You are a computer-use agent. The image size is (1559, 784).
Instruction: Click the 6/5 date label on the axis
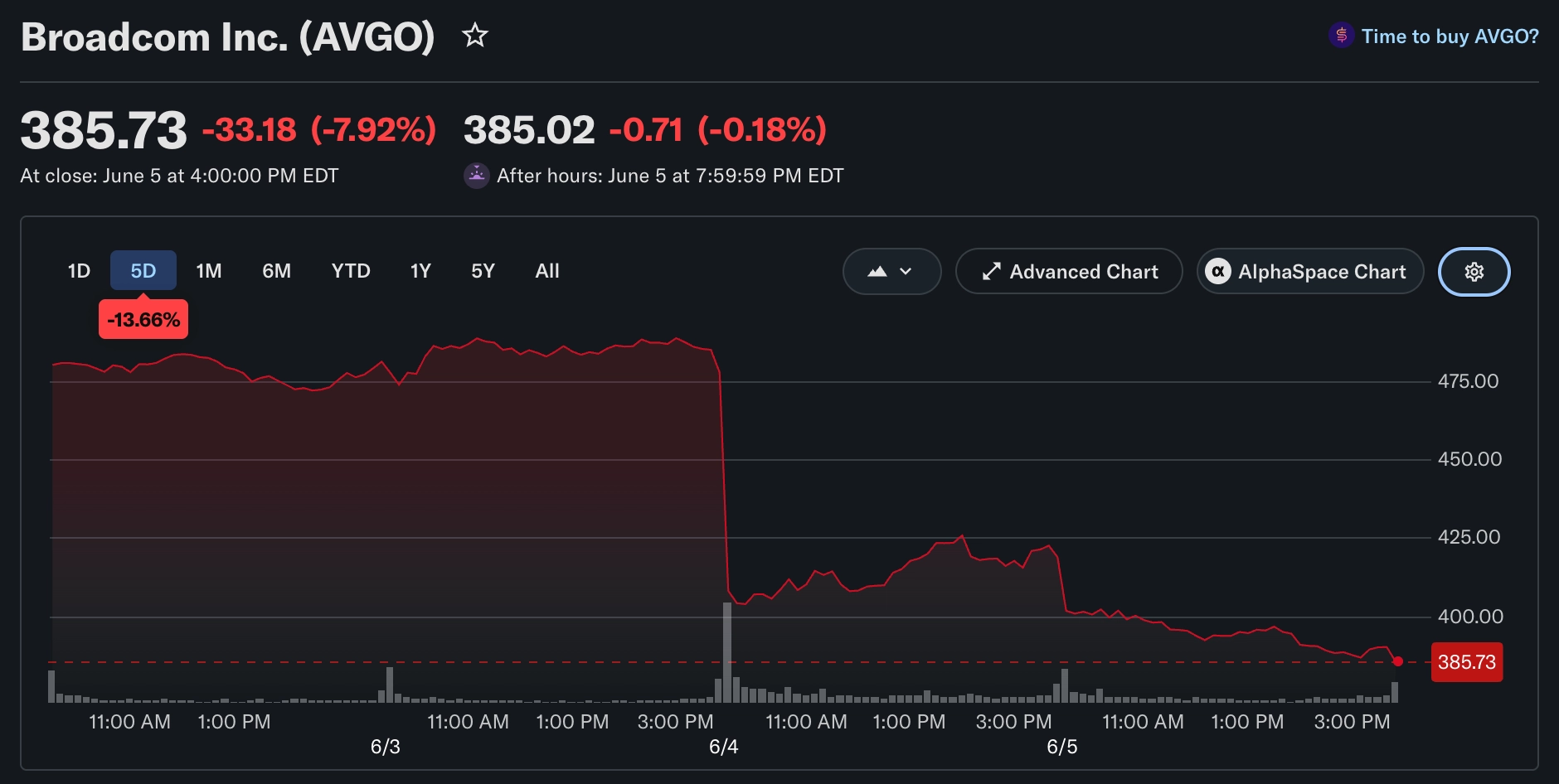coord(1062,747)
